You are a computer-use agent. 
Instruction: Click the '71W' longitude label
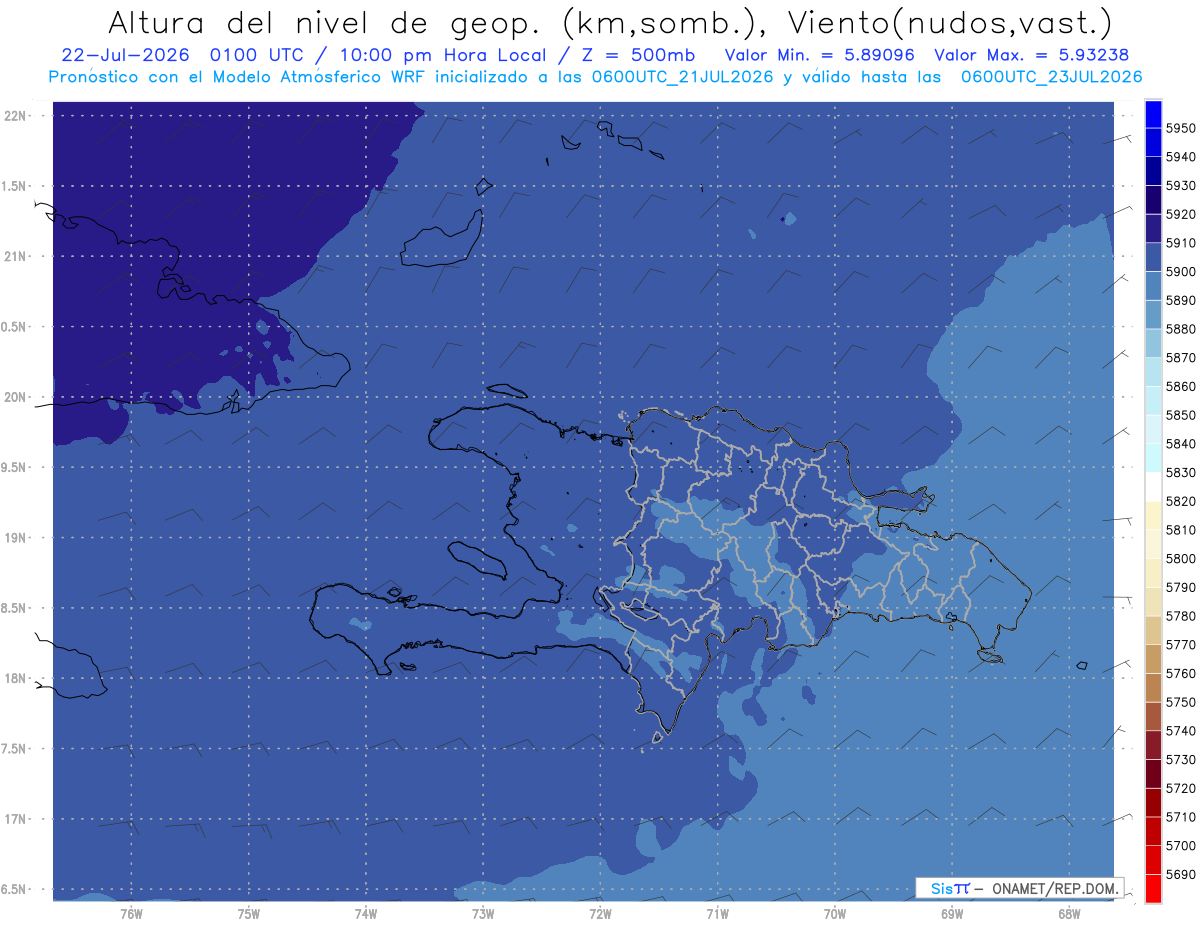tap(717, 913)
